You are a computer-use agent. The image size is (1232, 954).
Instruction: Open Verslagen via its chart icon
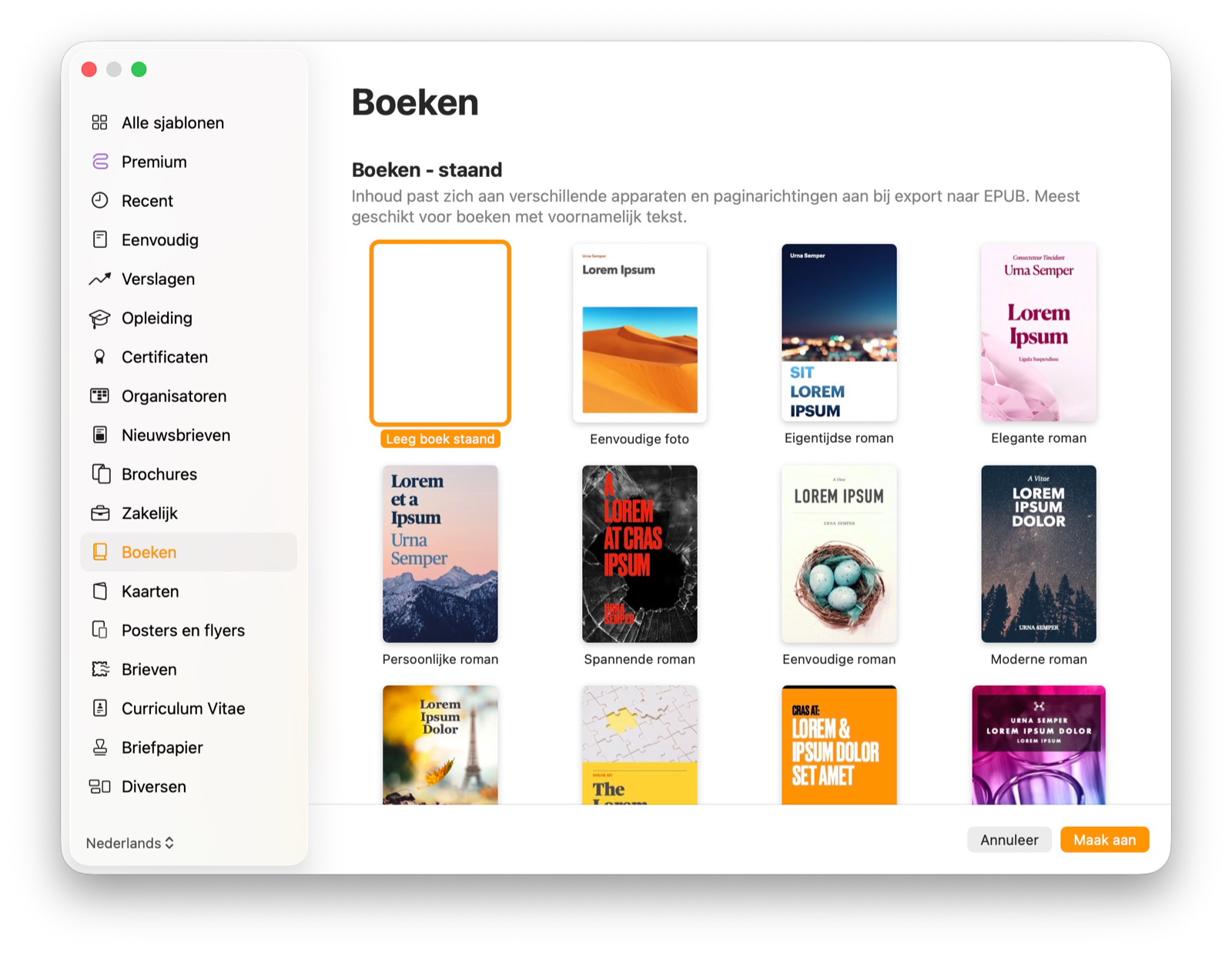tap(99, 279)
